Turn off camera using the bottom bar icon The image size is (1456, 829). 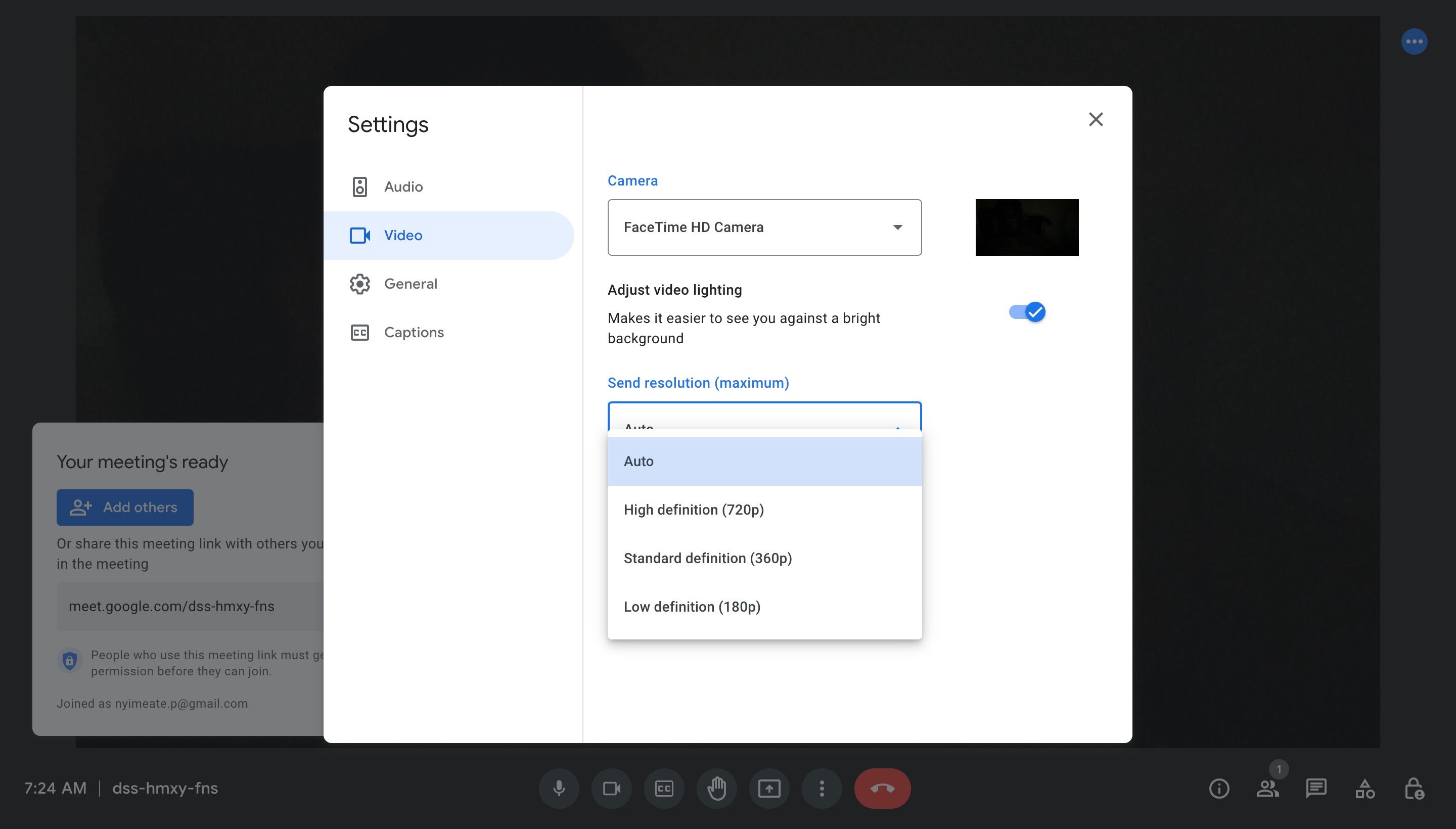pyautogui.click(x=612, y=788)
